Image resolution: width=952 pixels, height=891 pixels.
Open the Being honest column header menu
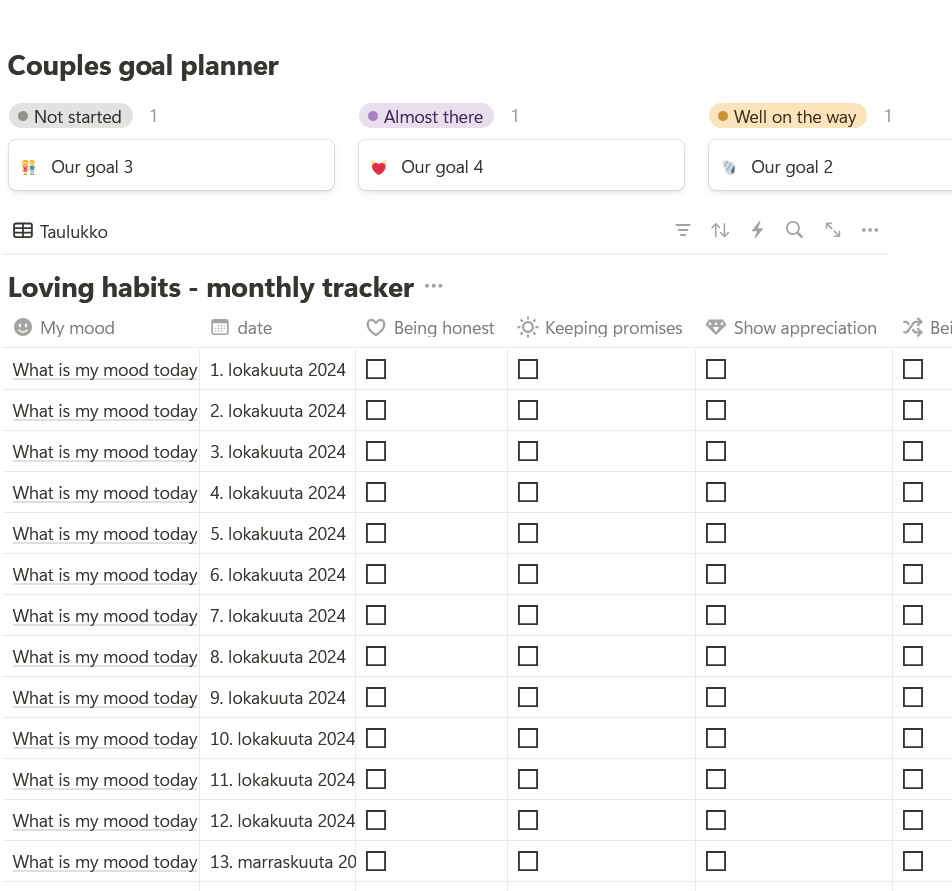431,328
